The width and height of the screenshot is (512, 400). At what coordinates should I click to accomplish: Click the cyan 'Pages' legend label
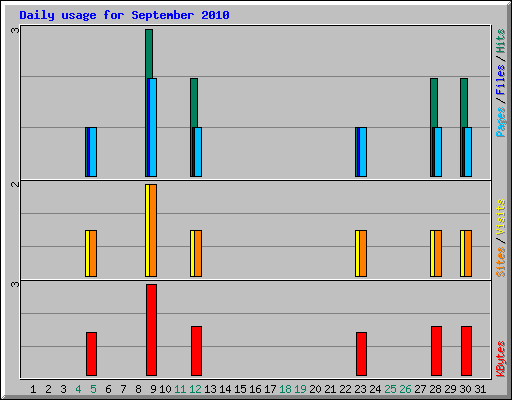pyautogui.click(x=501, y=122)
